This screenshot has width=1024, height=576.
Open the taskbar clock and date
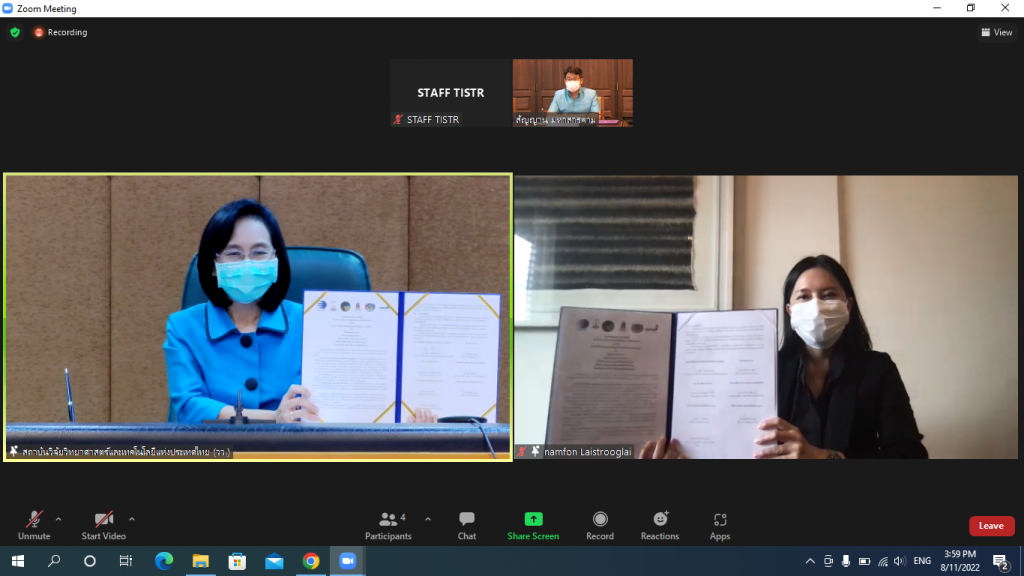(960, 561)
